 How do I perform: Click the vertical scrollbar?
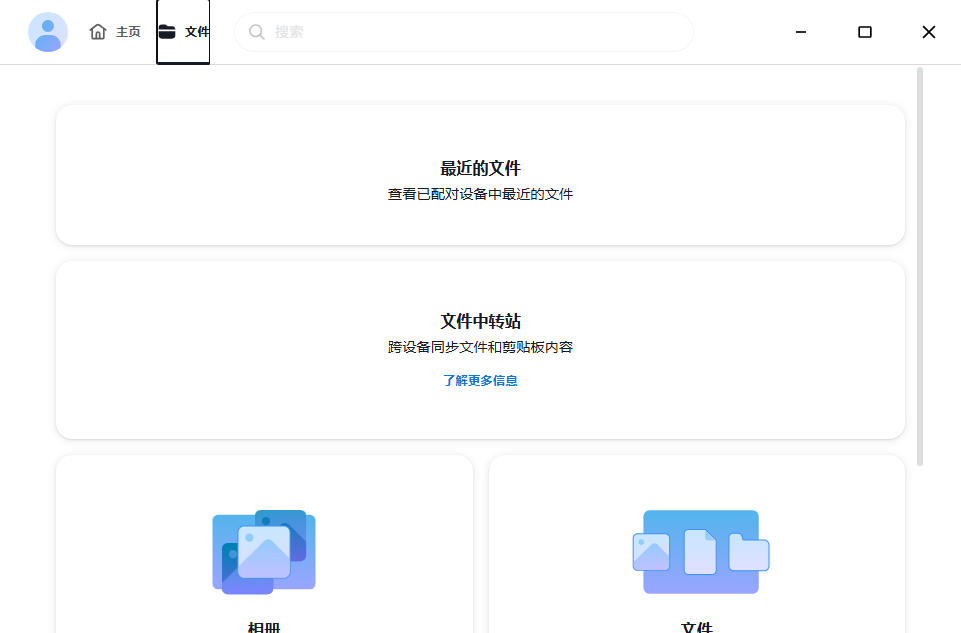920,267
